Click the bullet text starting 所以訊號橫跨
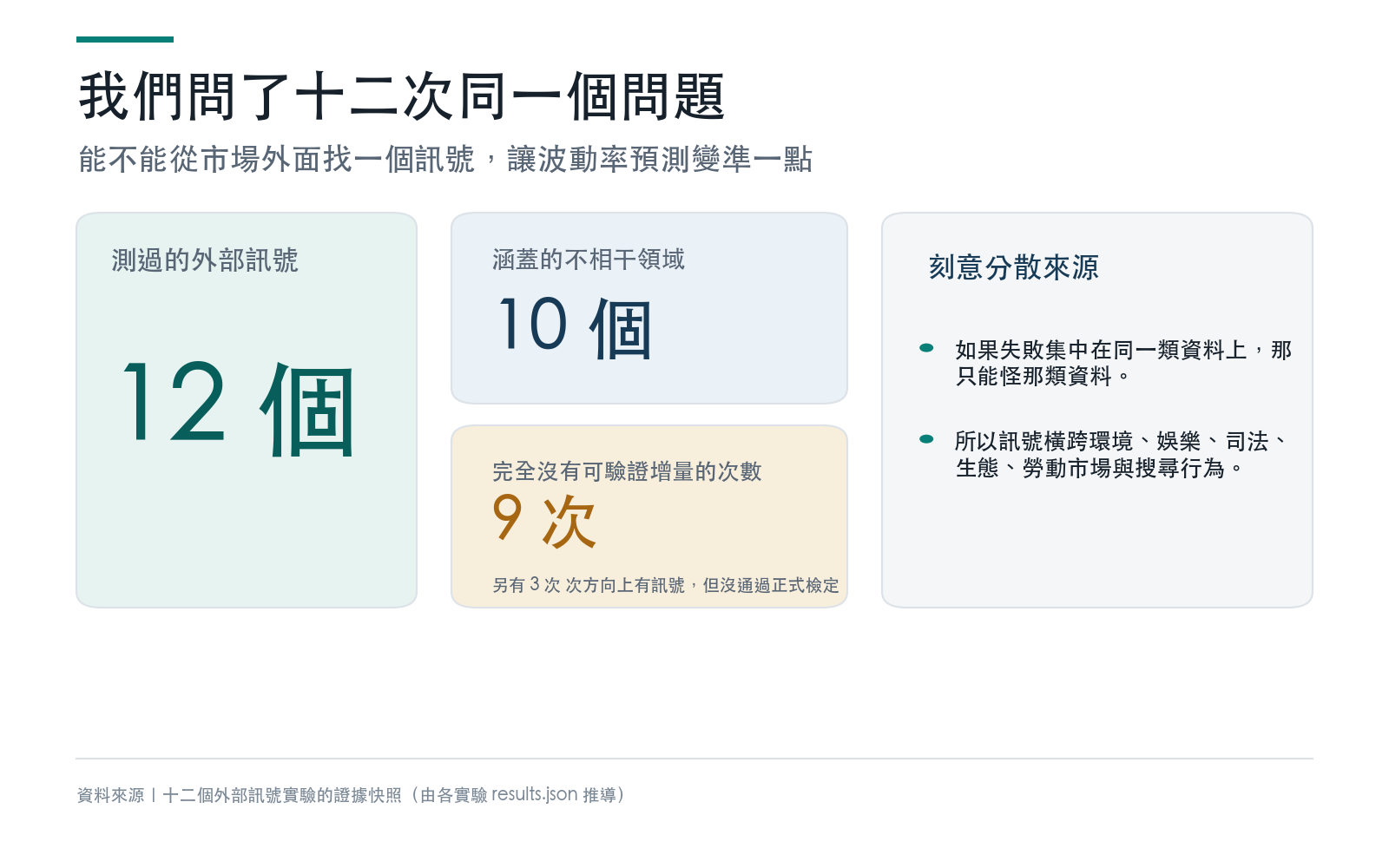 pos(1122,454)
